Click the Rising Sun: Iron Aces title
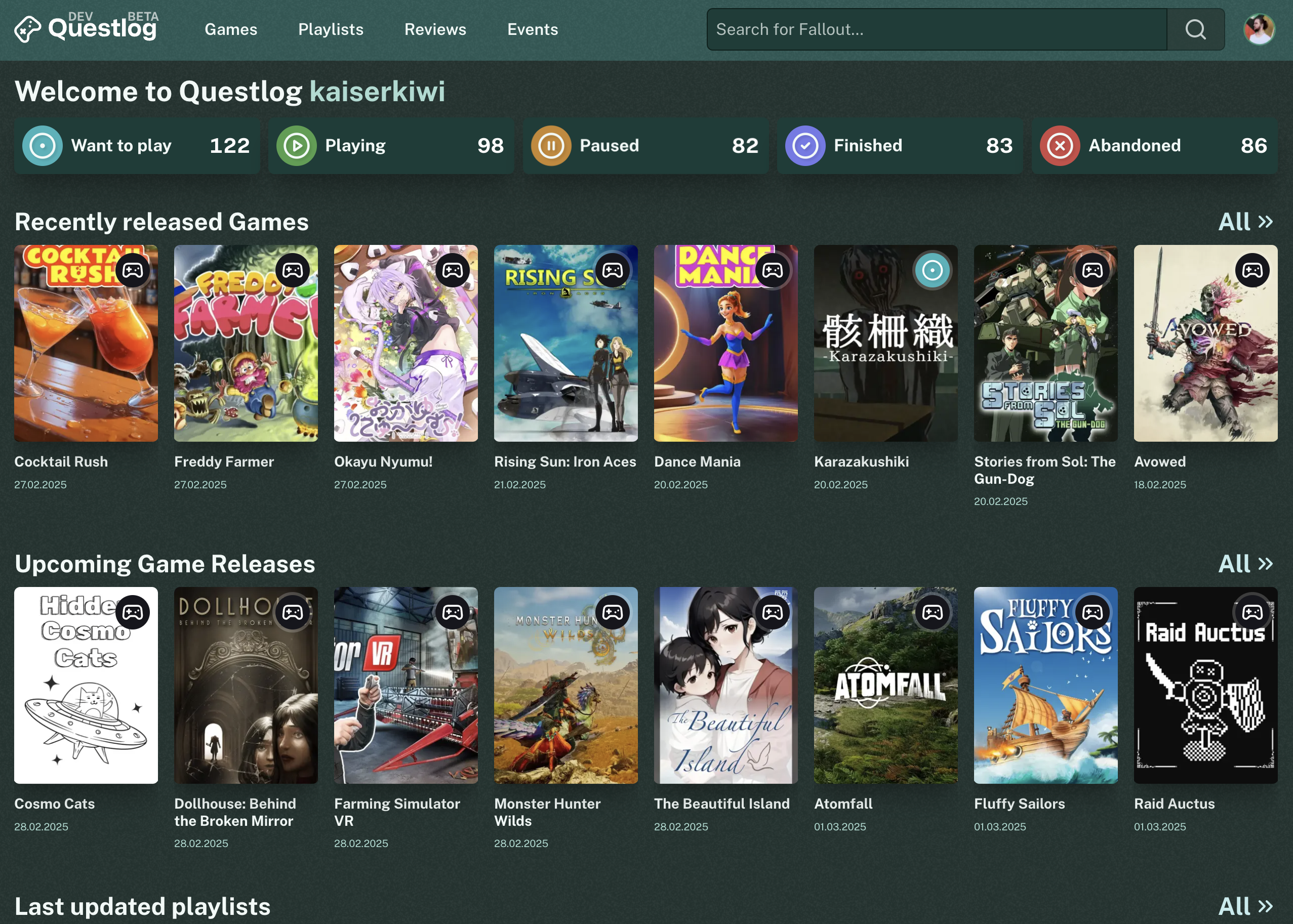This screenshot has height=924, width=1293. coord(565,461)
